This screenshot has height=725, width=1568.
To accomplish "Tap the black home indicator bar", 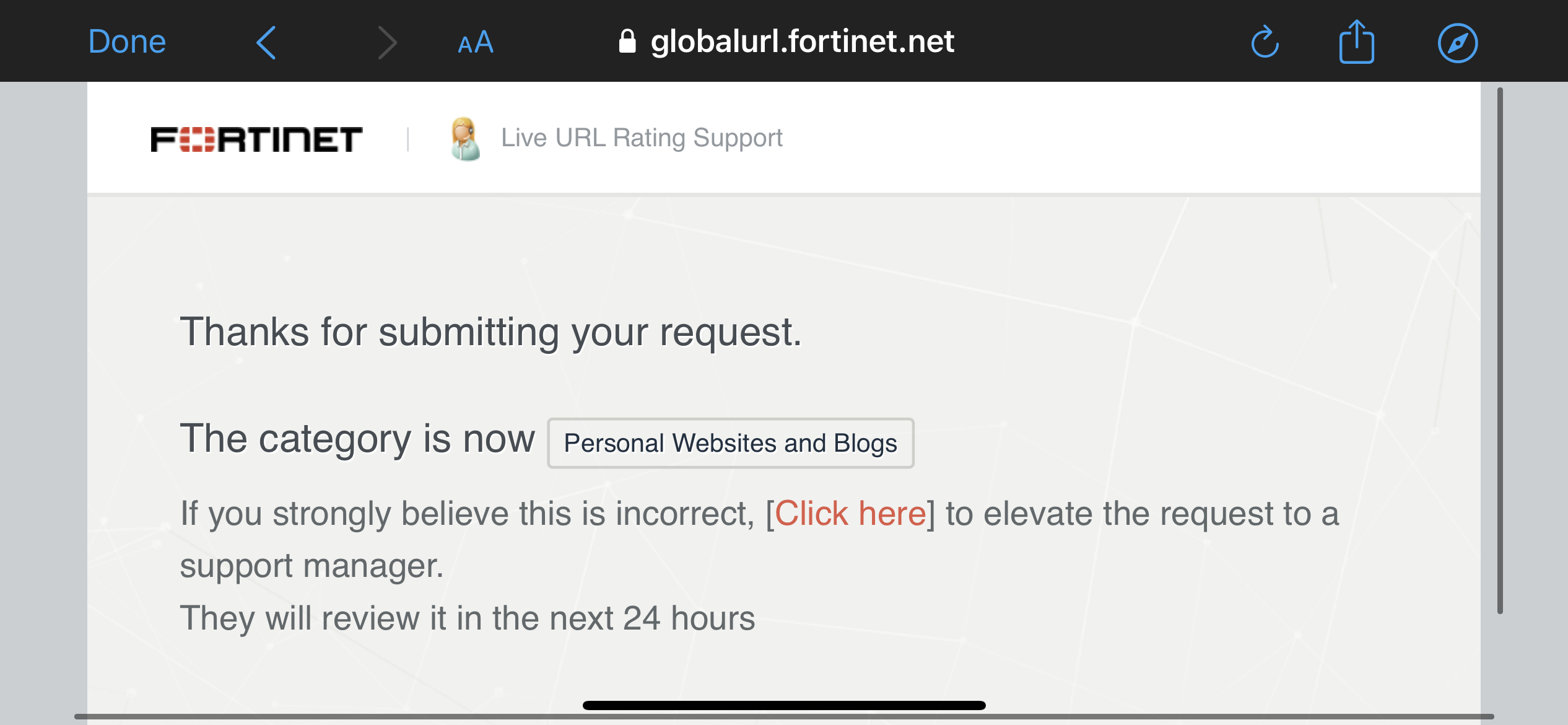I will tap(784, 705).
